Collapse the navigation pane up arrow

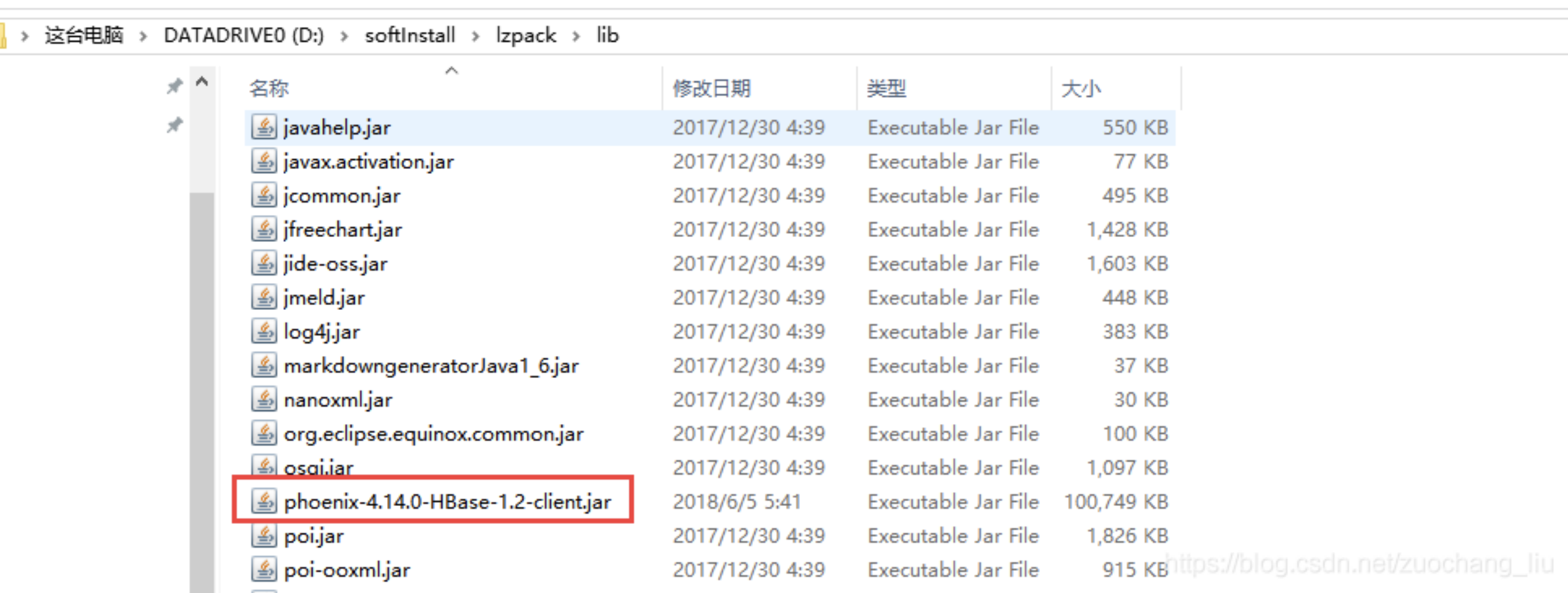(202, 81)
